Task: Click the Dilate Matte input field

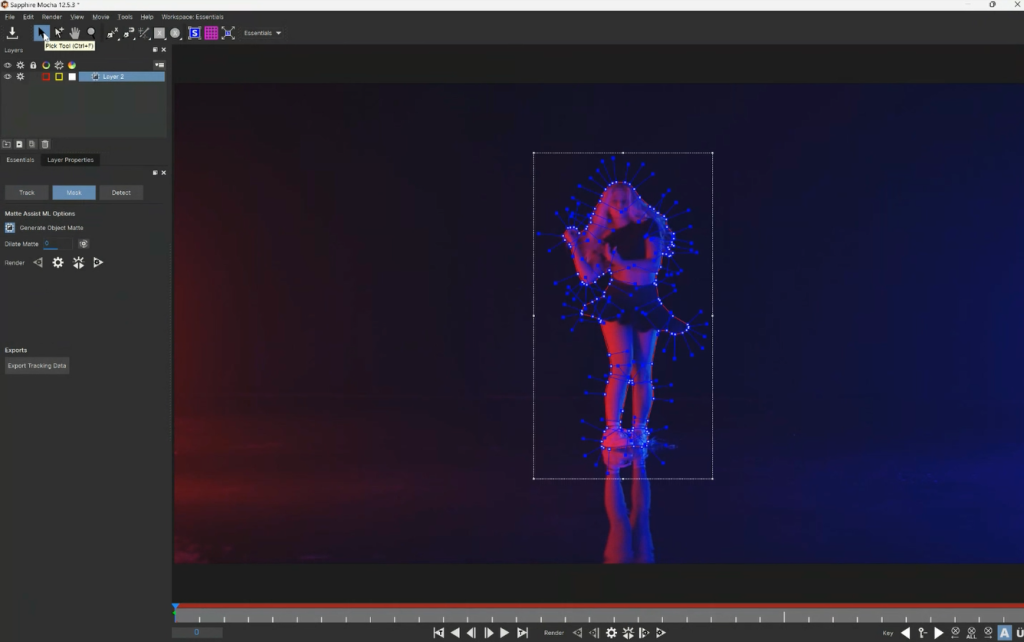Action: point(58,243)
